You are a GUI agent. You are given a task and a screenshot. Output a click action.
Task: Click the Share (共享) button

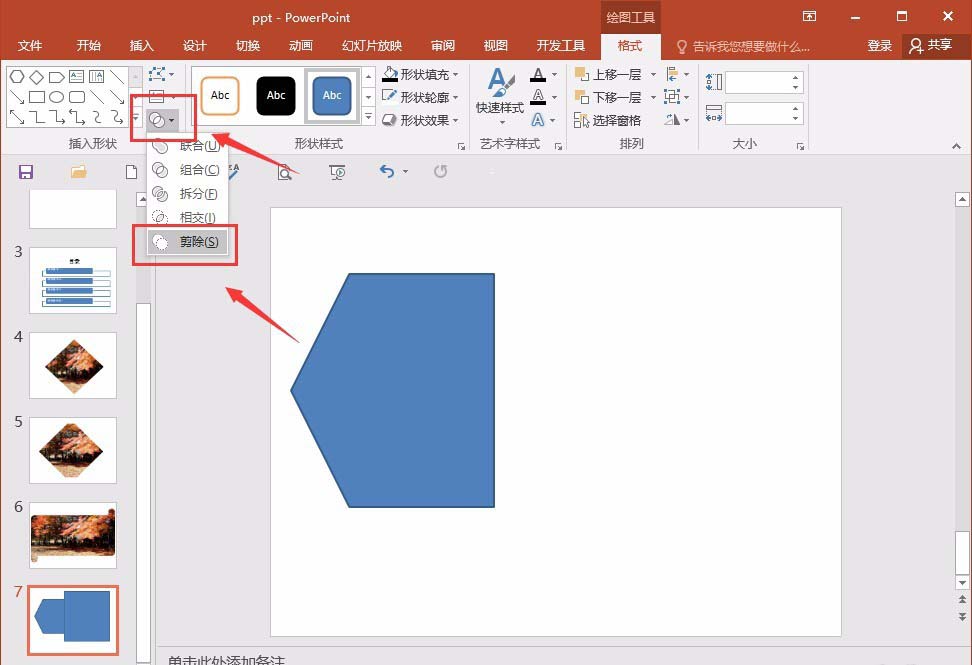930,46
